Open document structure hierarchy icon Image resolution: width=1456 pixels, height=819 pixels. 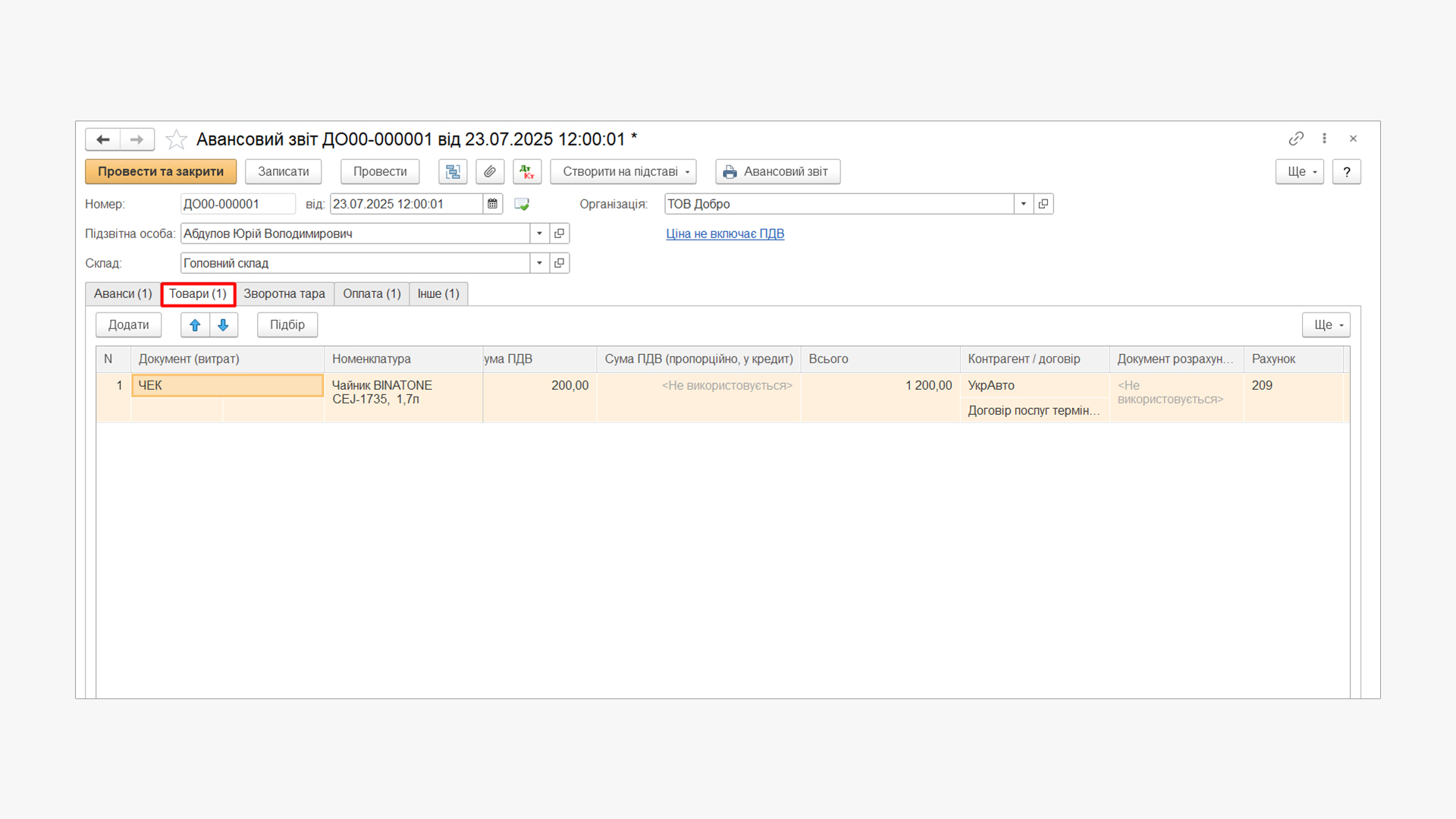tap(453, 171)
